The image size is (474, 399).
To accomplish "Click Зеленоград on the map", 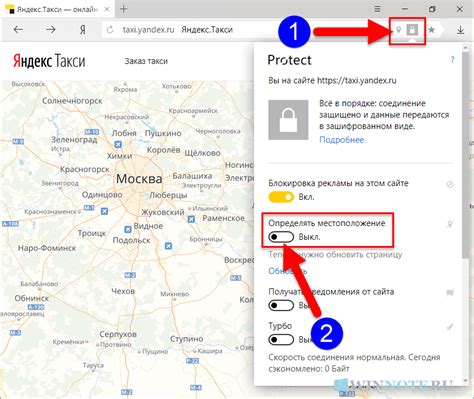I will pos(74,140).
